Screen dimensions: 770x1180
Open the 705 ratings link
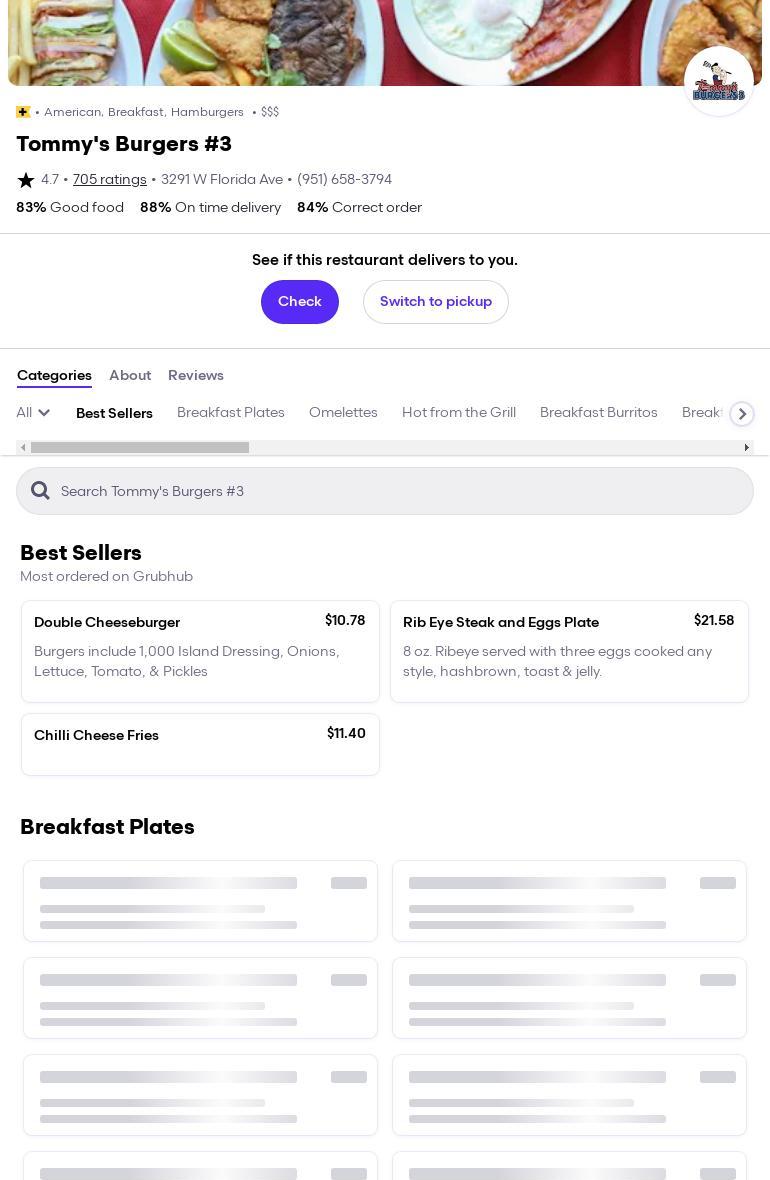pyautogui.click(x=109, y=180)
